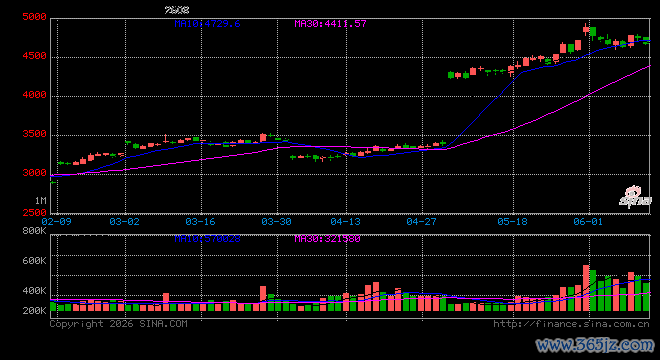Click the 4000 price axis label
660x360 pixels.
(x=35, y=95)
